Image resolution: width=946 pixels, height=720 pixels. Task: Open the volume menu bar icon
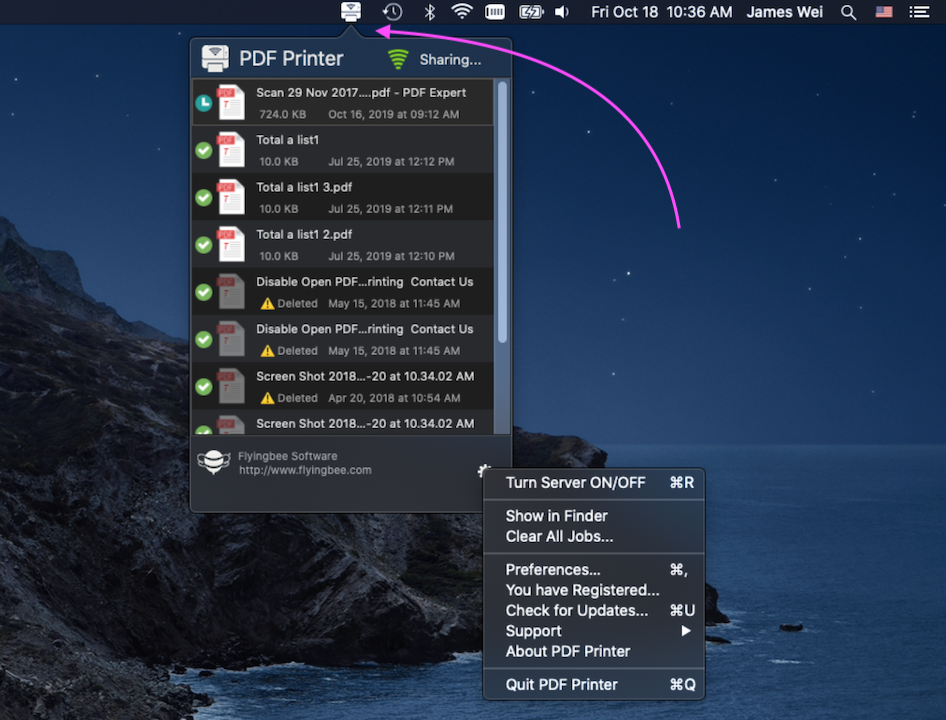(562, 12)
